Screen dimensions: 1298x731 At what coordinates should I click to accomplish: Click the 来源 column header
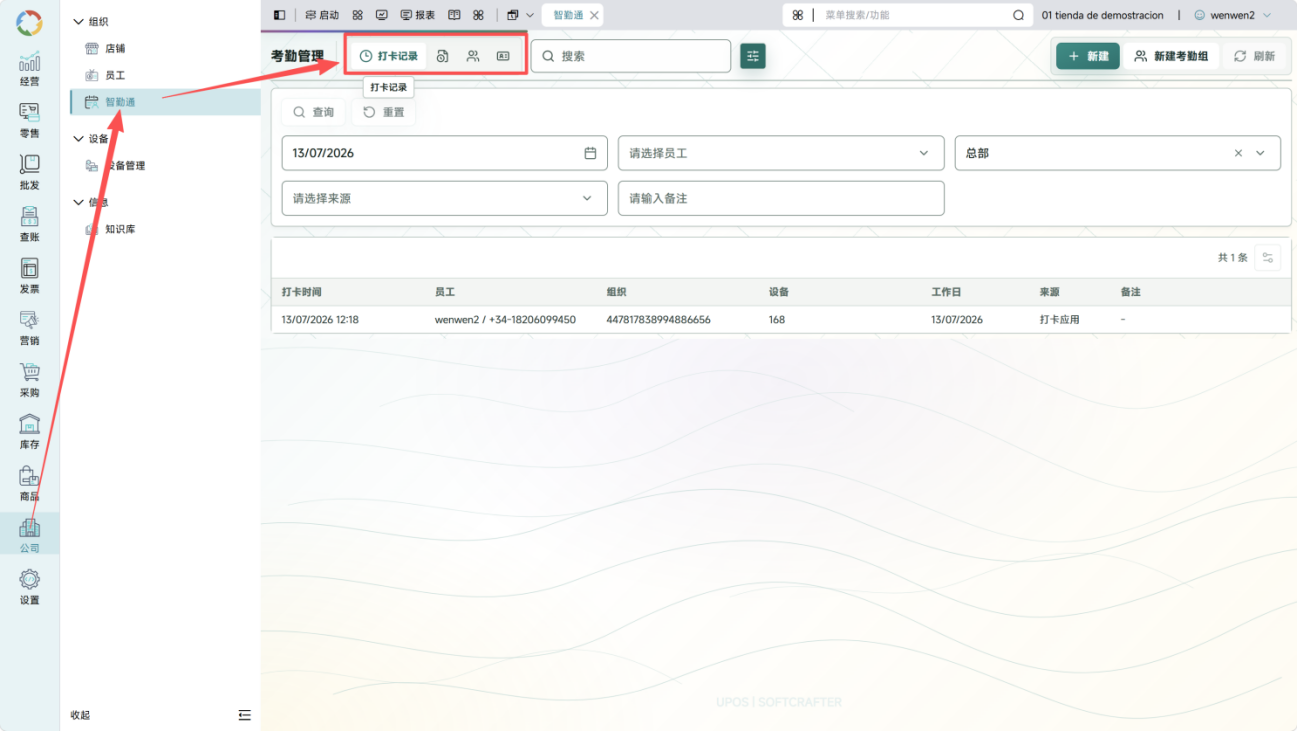[x=1049, y=292]
